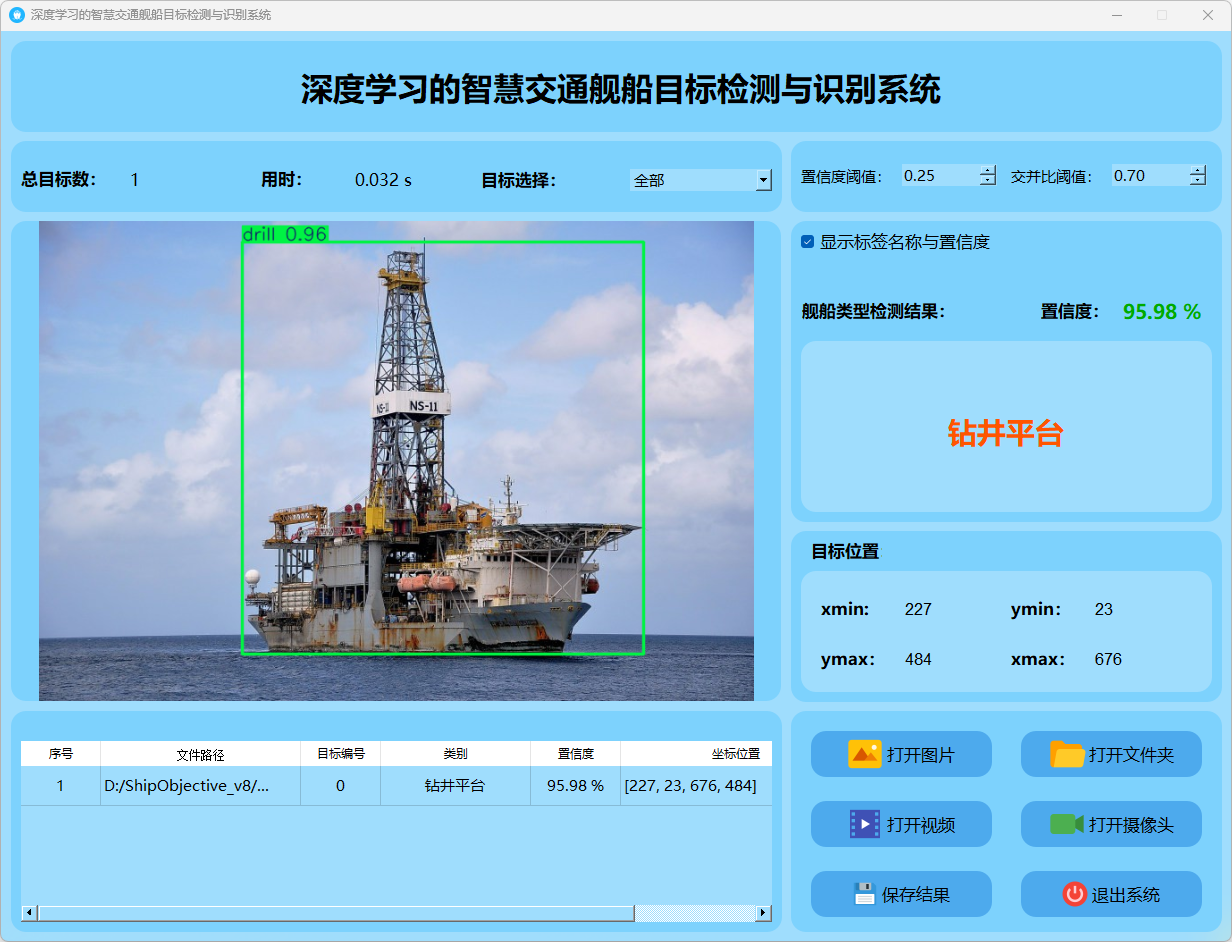Click the picture icon on 打开图片 button
Viewport: 1232px width, 942px height.
(864, 754)
